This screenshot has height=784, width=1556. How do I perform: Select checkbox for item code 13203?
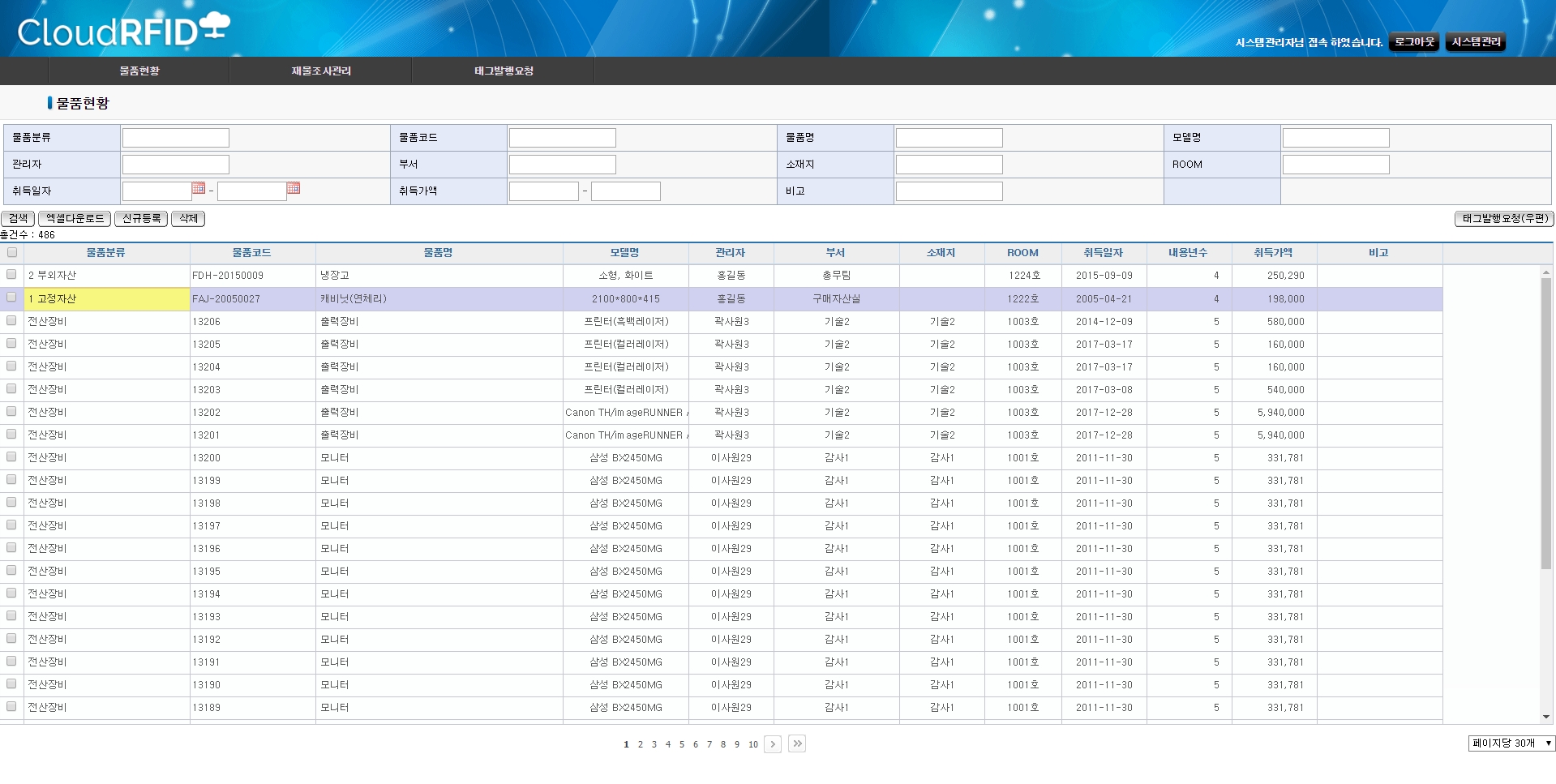[x=11, y=388]
